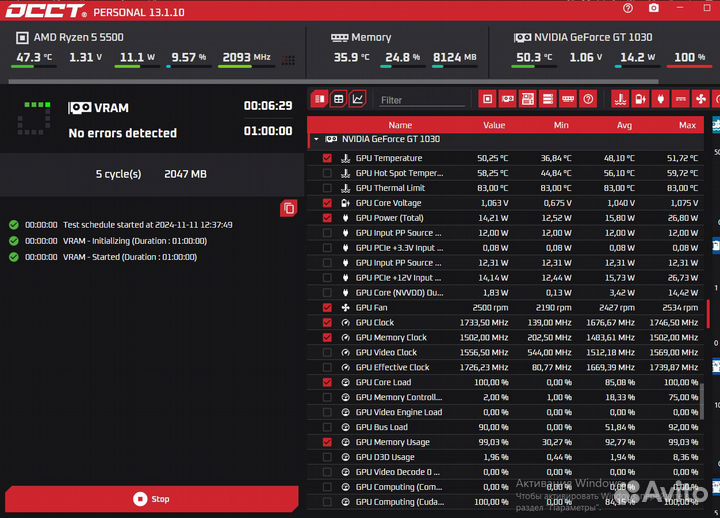Sort by the Max column header
Viewport: 720px width, 518px height.
click(686, 125)
